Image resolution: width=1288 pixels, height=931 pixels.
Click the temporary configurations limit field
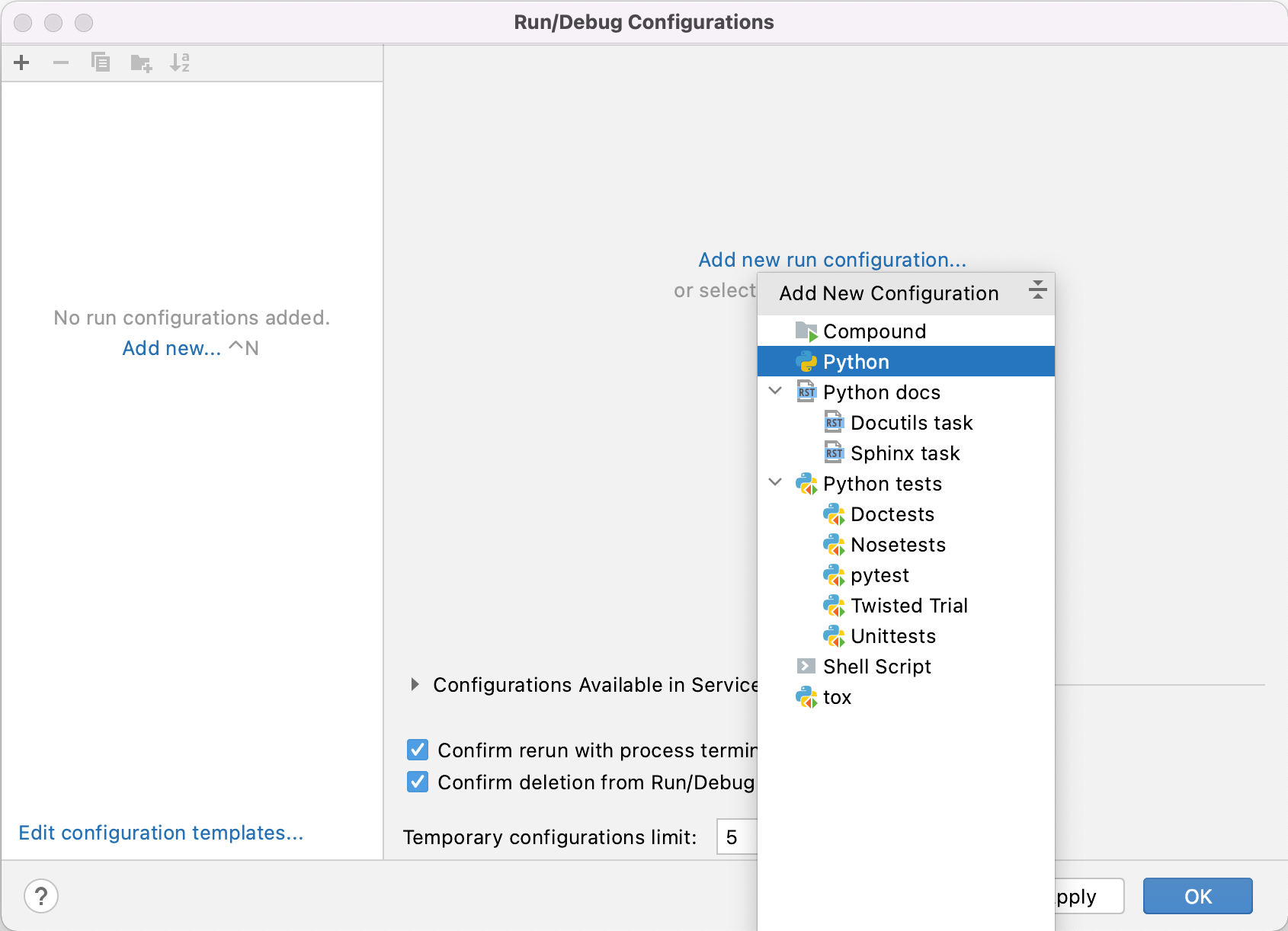(735, 837)
